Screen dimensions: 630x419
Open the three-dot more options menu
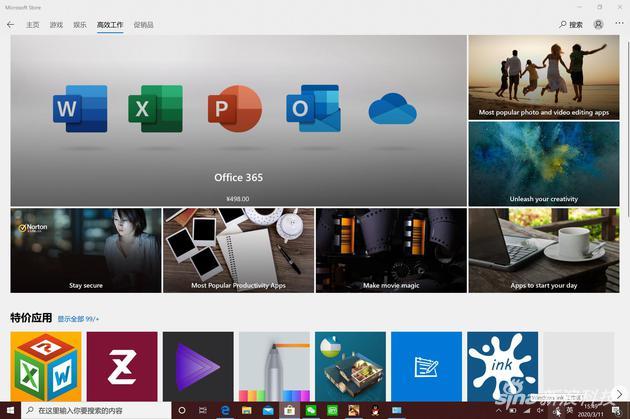(x=619, y=23)
